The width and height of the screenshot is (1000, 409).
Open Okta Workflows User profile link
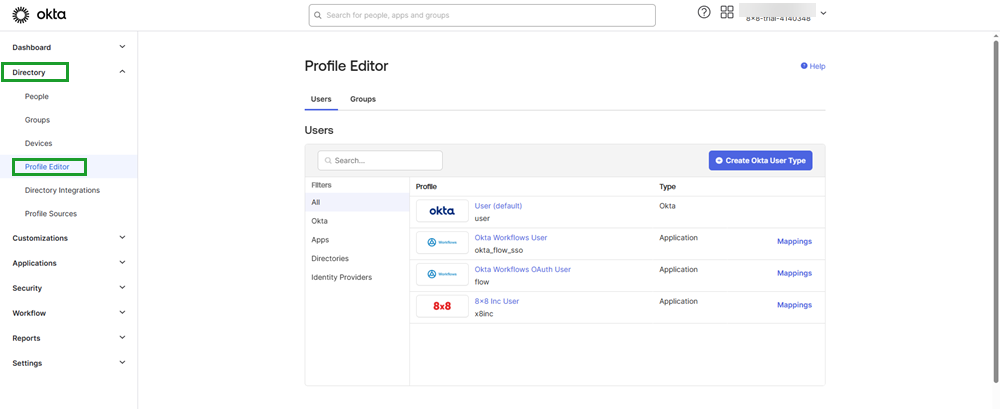(x=511, y=237)
